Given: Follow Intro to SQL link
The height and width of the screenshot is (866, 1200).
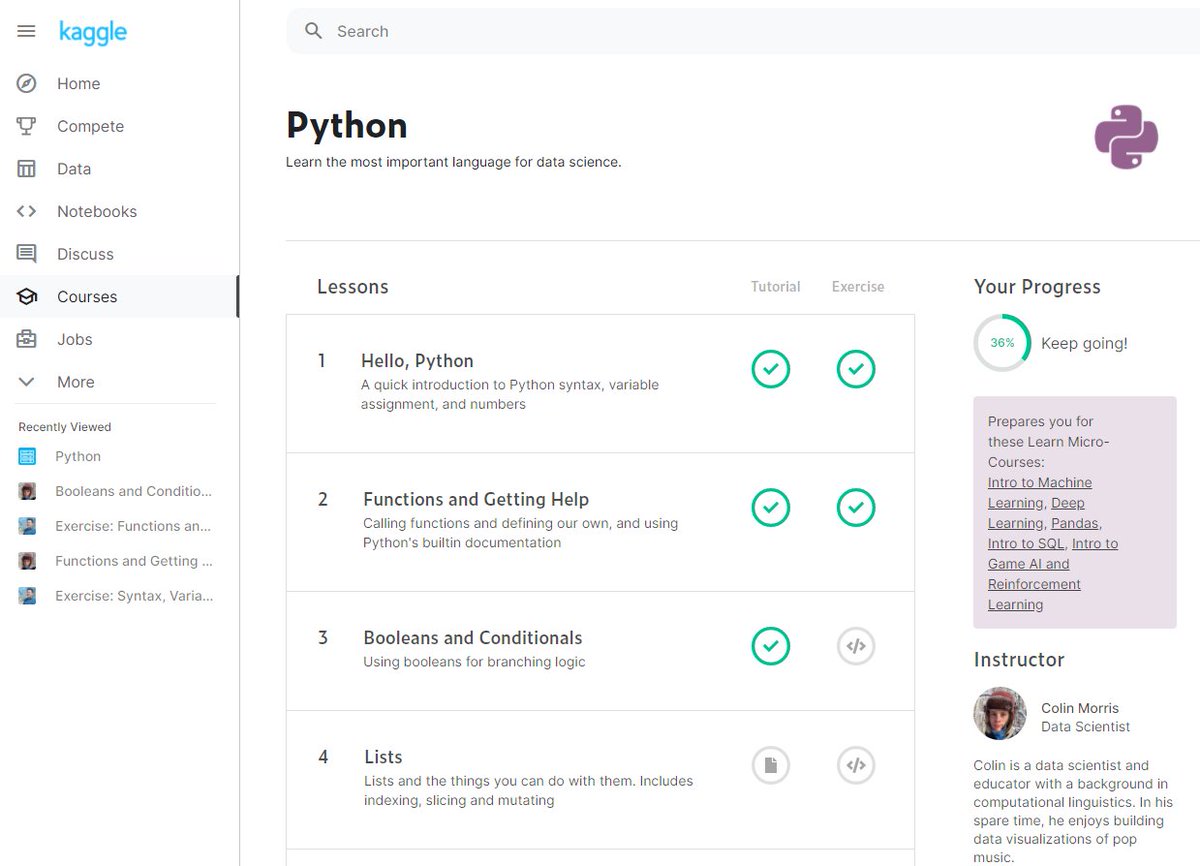Looking at the screenshot, I should 1026,543.
